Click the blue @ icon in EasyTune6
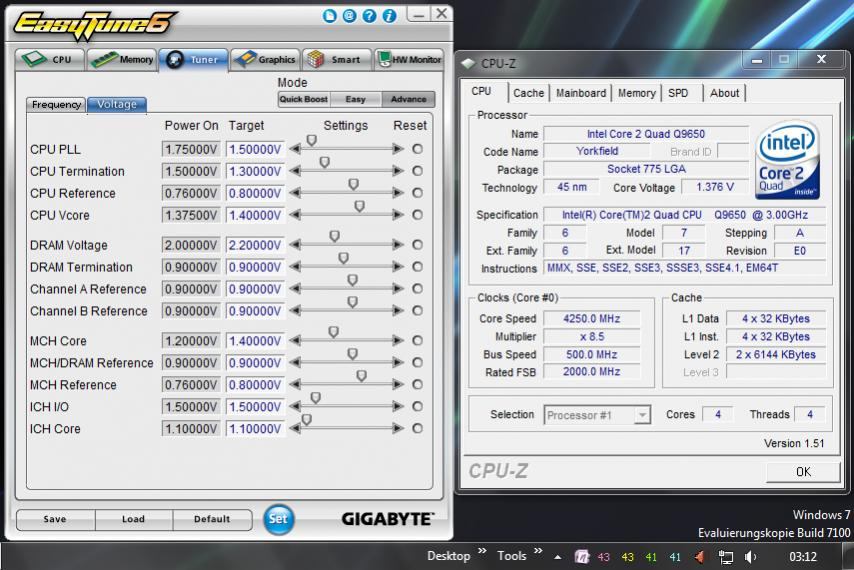 click(x=350, y=16)
